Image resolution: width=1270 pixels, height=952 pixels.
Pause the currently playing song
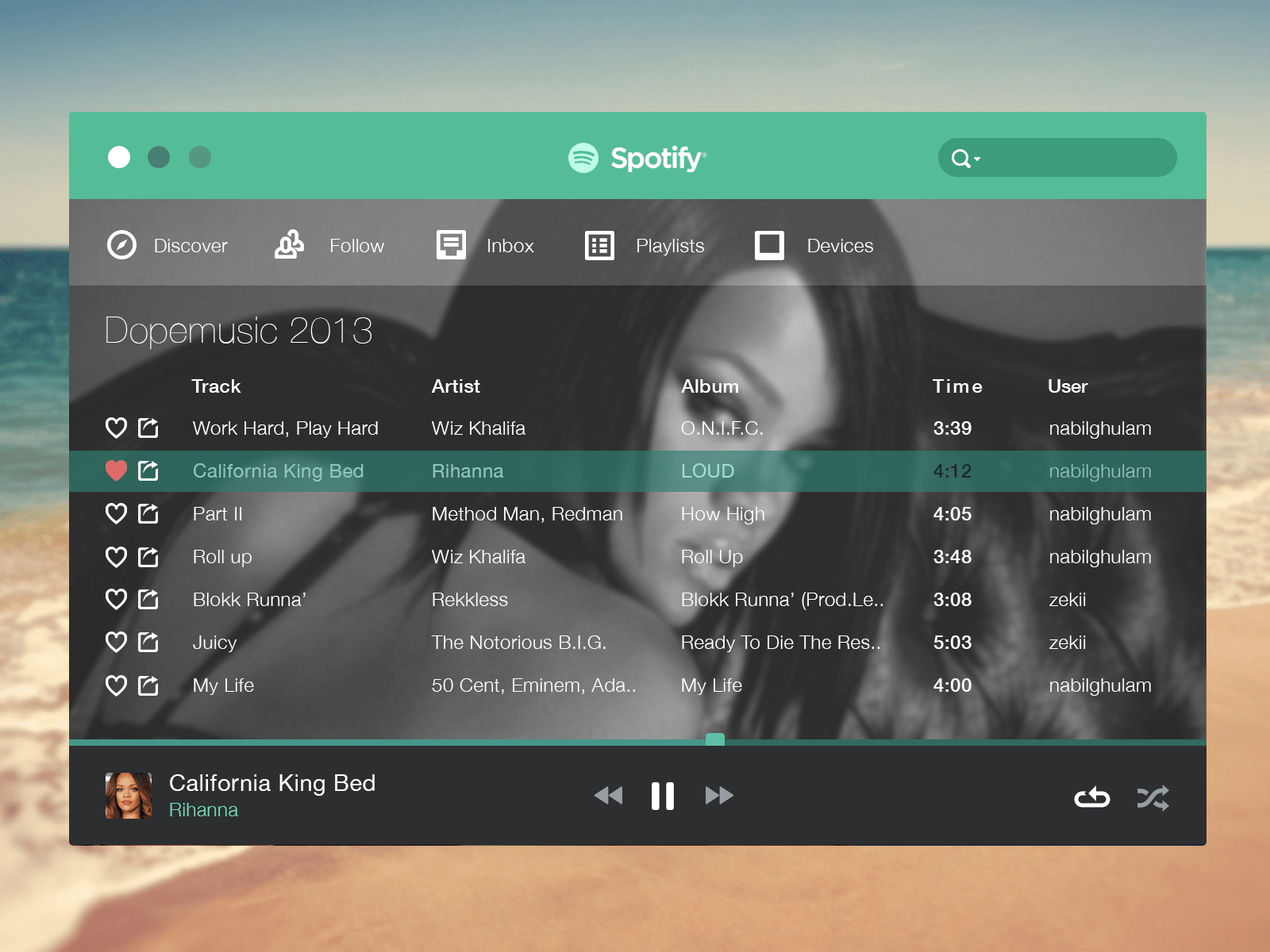[x=661, y=796]
